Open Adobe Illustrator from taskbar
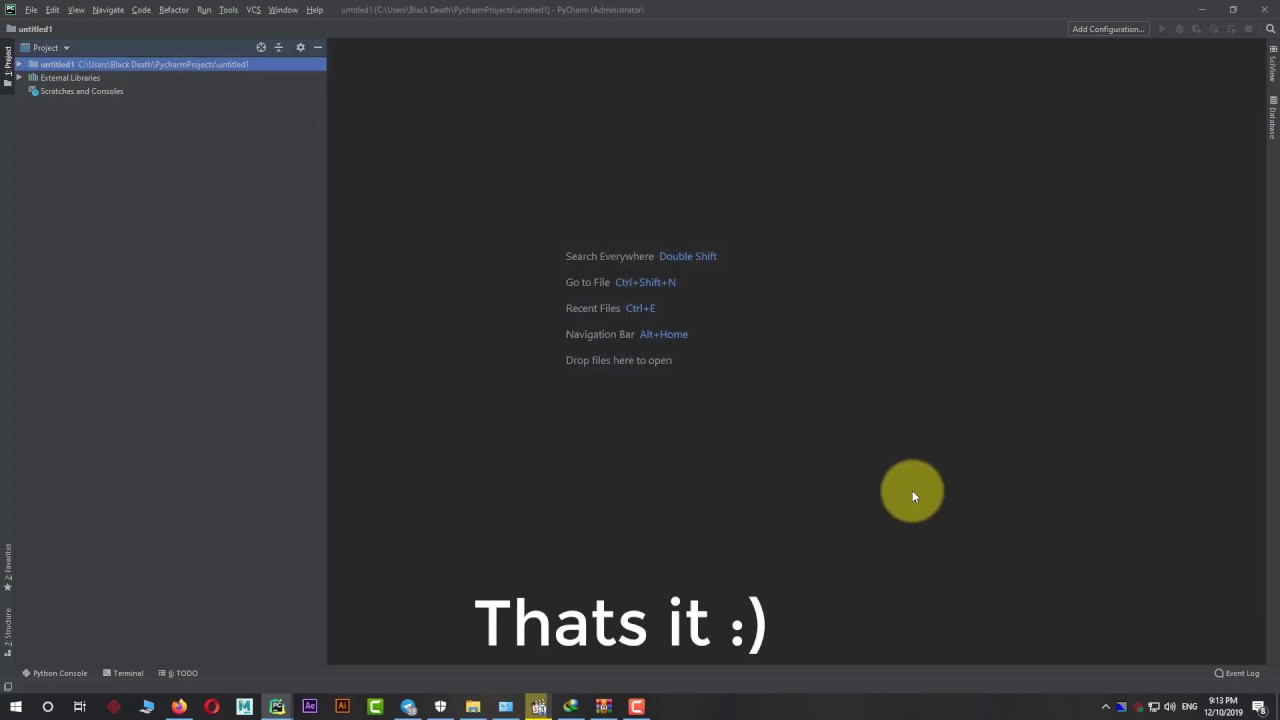Image resolution: width=1280 pixels, height=720 pixels. coord(342,707)
